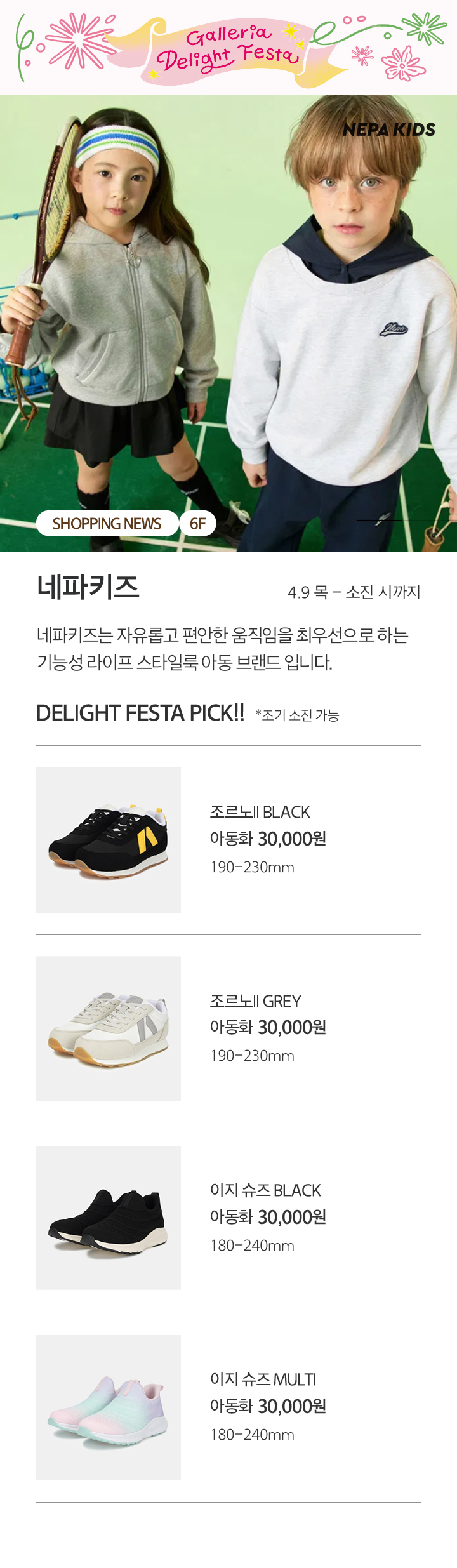View the 이지 슈즈 BLACK shoe image

pos(109,1218)
